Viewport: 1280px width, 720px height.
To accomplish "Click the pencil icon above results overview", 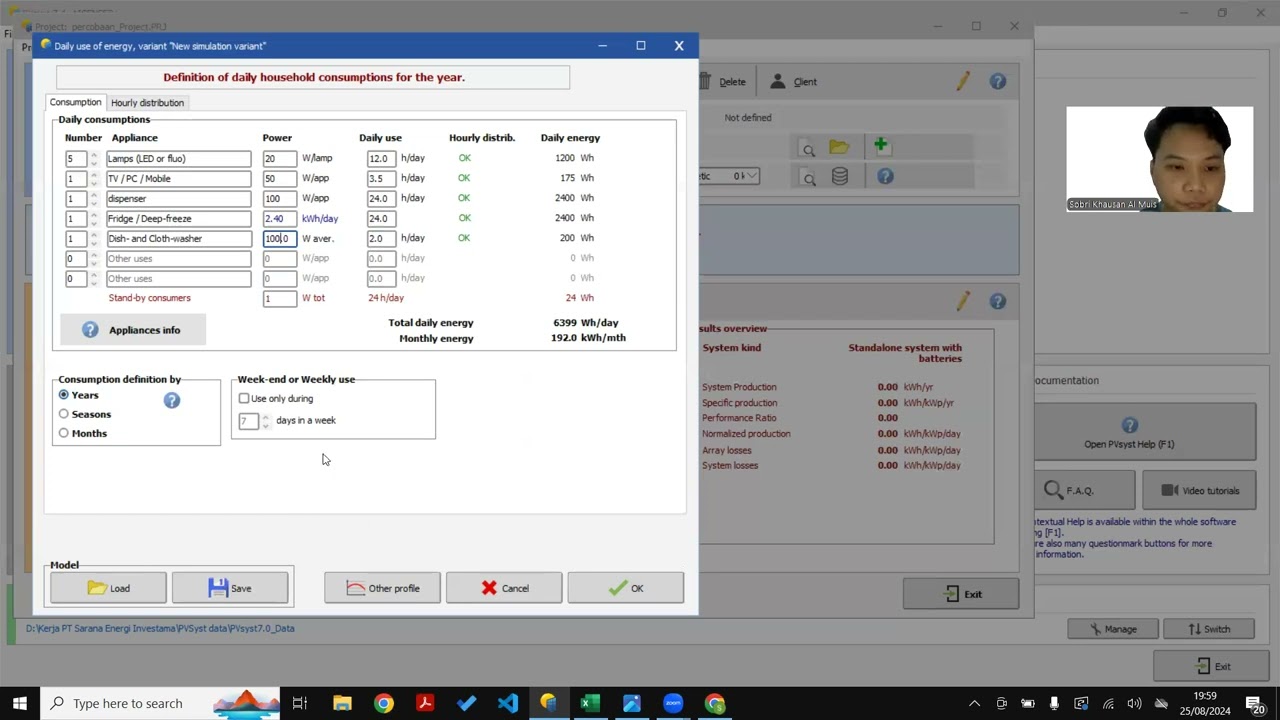I will pyautogui.click(x=963, y=301).
